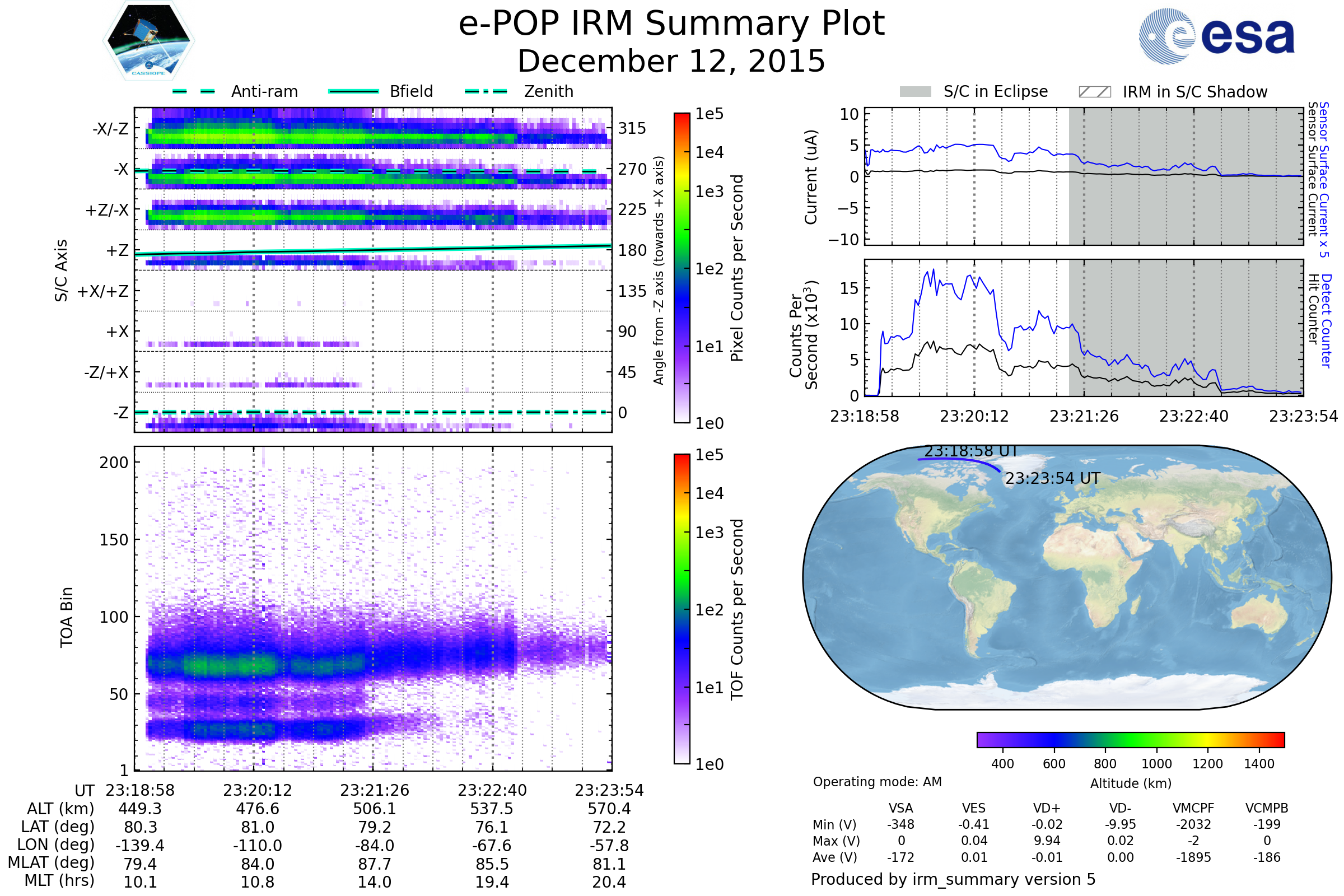Click the IRM in S/C Shadow hatched patch
Viewport: 1344px width, 896px height.
[x=1094, y=92]
